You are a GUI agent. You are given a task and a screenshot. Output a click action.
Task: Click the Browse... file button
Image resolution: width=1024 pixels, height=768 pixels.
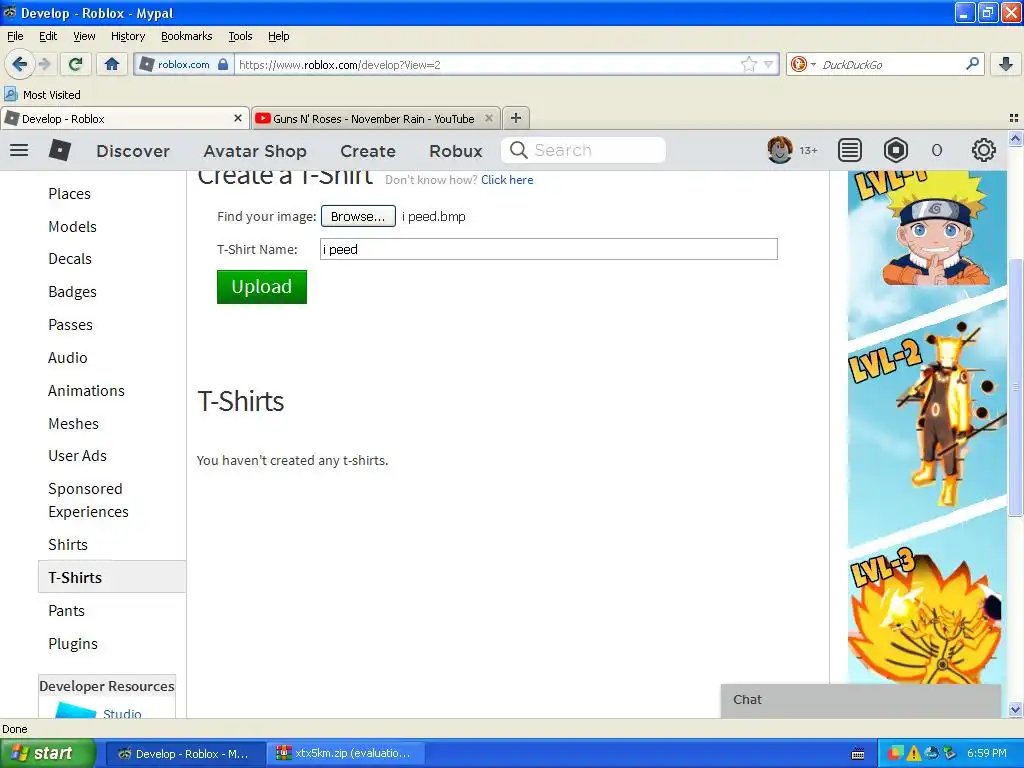click(358, 216)
